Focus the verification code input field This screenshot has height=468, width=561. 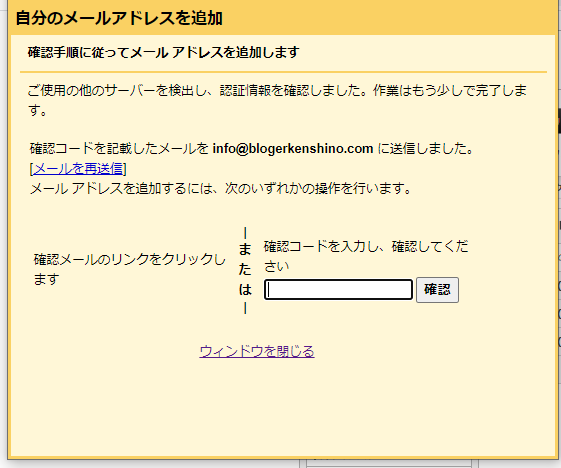338,289
